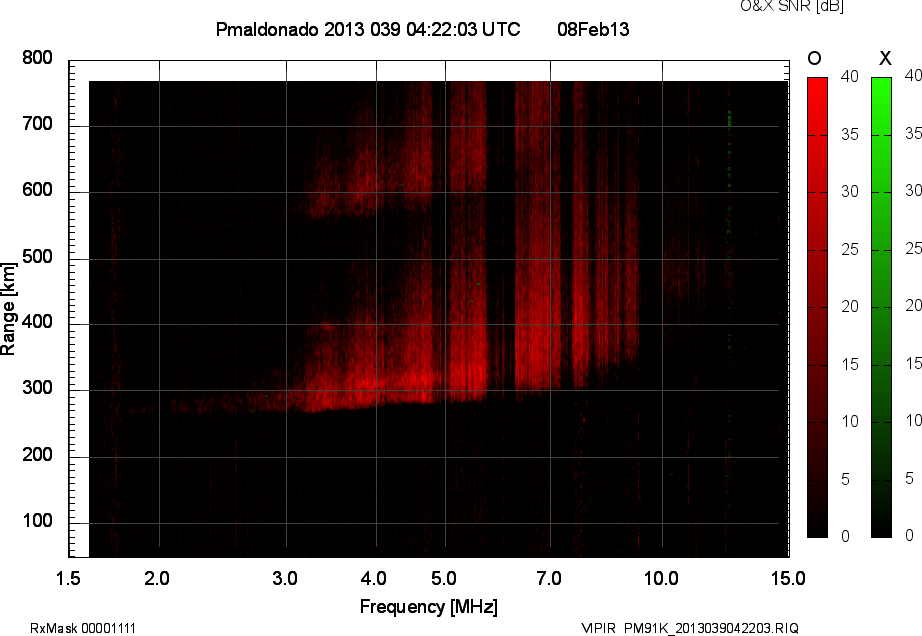Click the ionogram echo plot area
The image size is (922, 636).
tap(438, 319)
